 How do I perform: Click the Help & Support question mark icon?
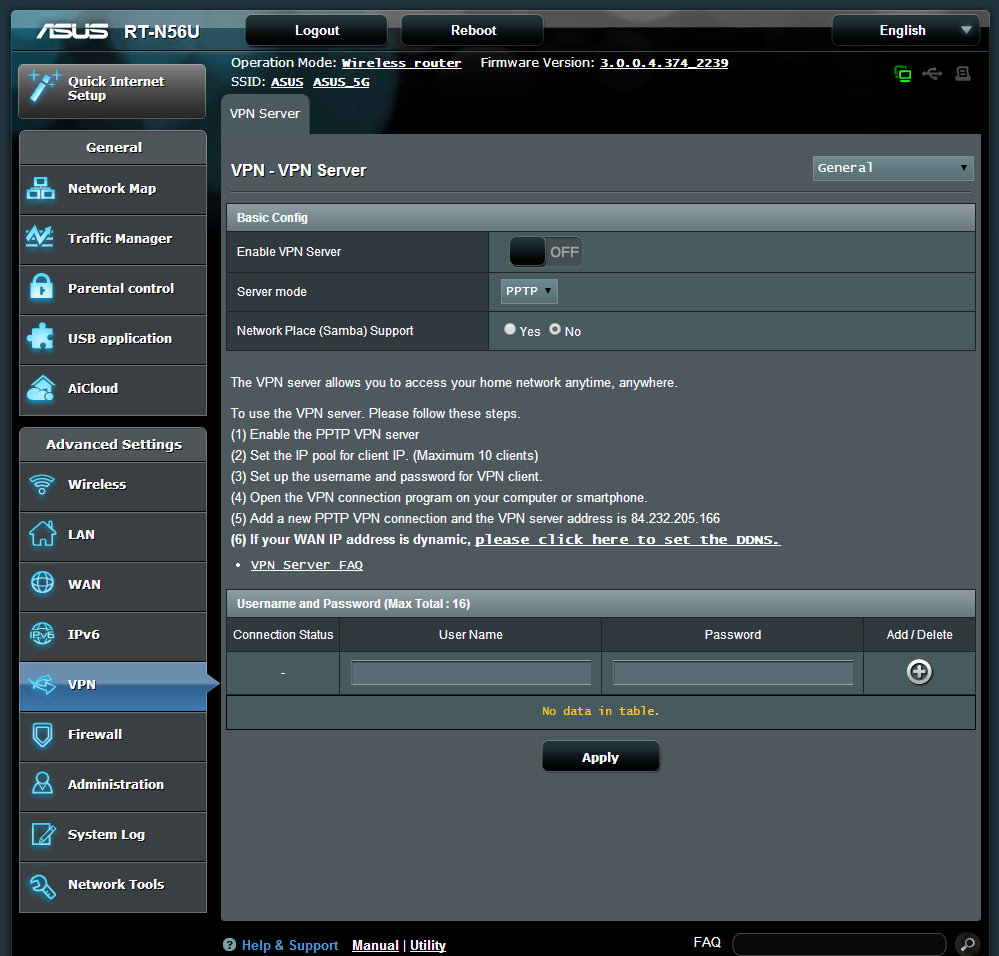tap(229, 945)
